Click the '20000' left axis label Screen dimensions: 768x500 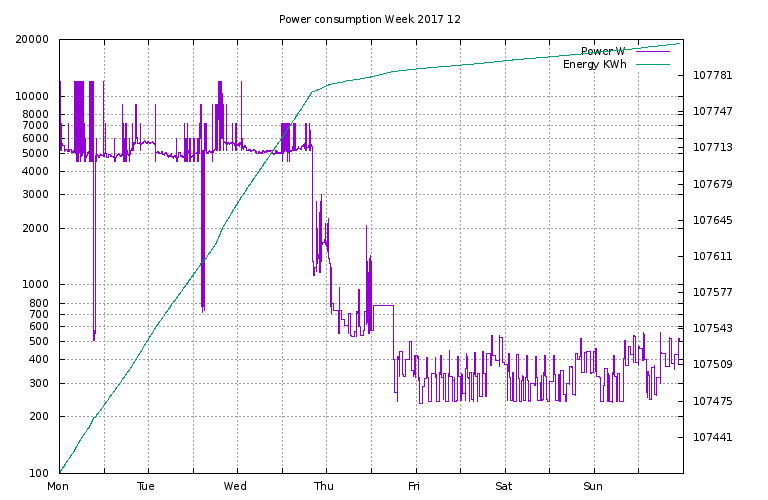32,39
